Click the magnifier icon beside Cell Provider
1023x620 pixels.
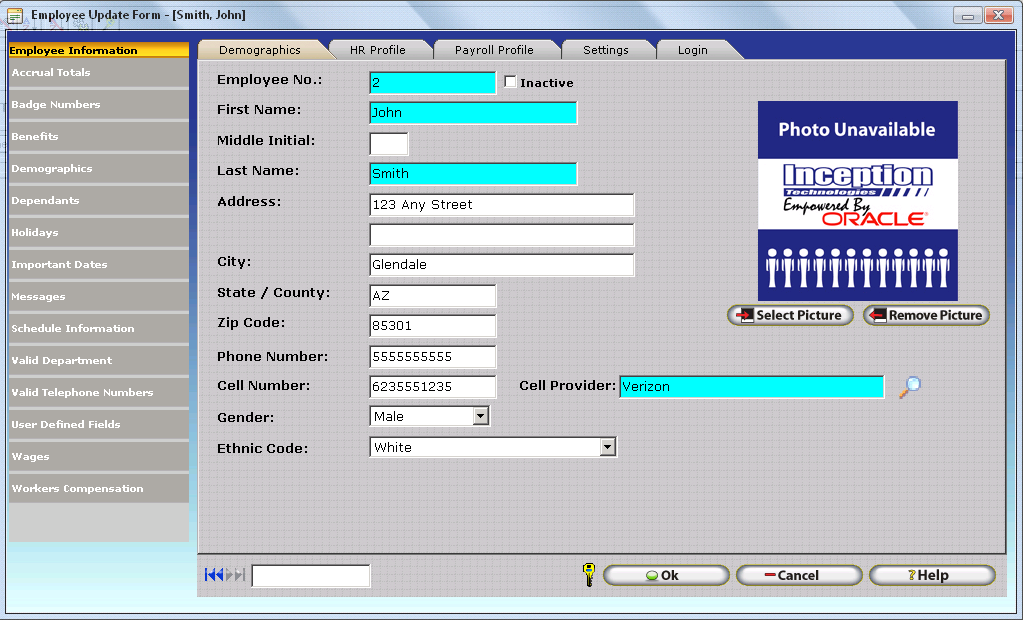coord(909,387)
